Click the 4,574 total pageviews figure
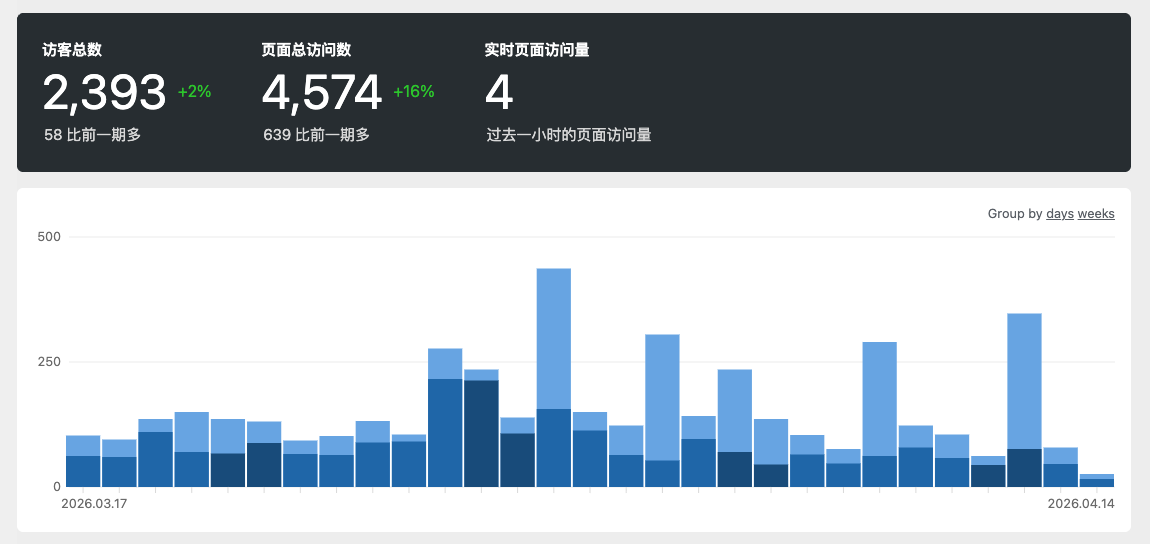 [x=321, y=93]
